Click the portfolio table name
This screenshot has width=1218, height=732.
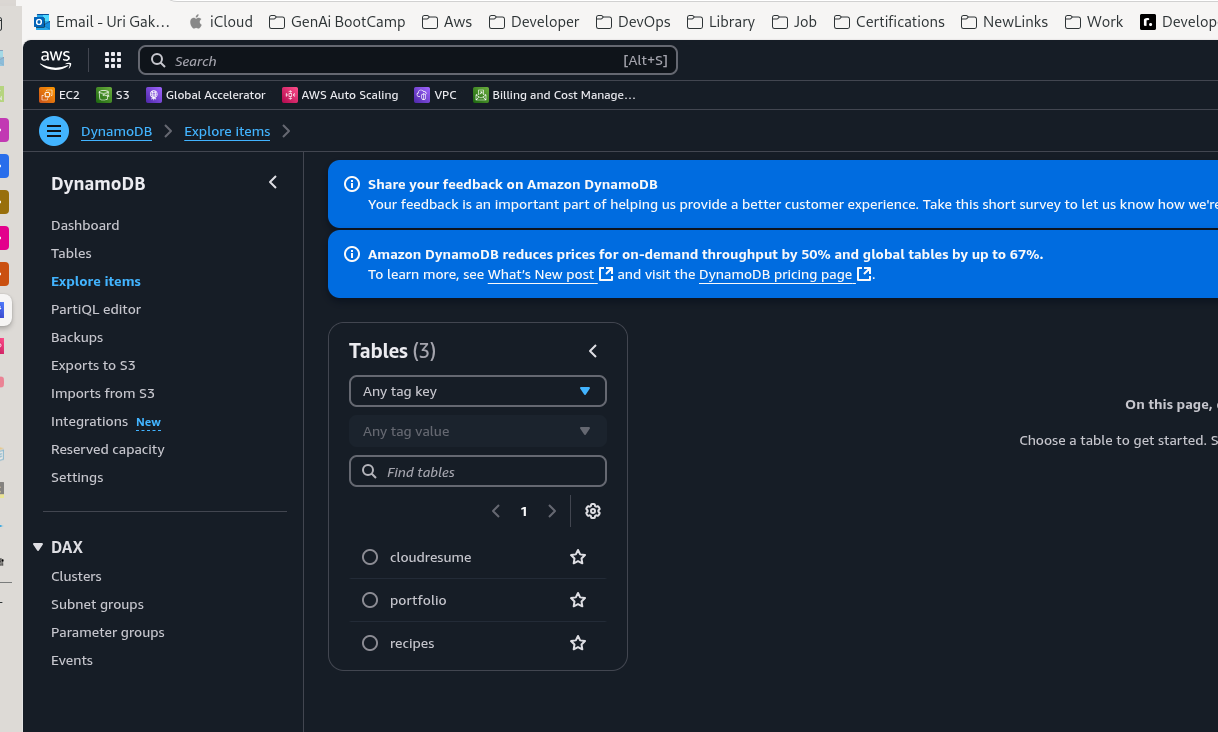click(x=418, y=600)
